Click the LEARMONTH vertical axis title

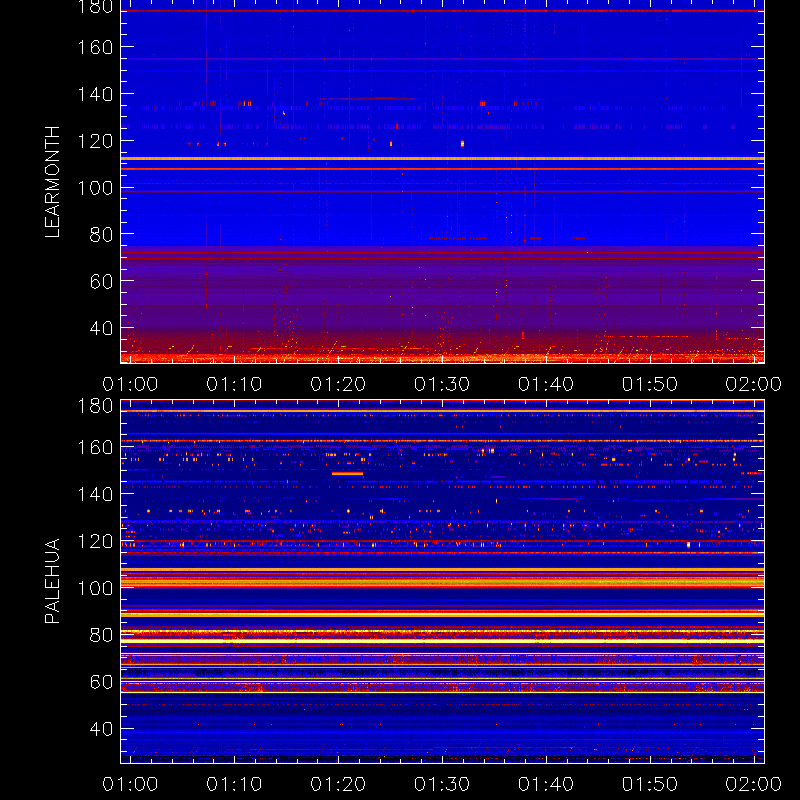[x=52, y=182]
